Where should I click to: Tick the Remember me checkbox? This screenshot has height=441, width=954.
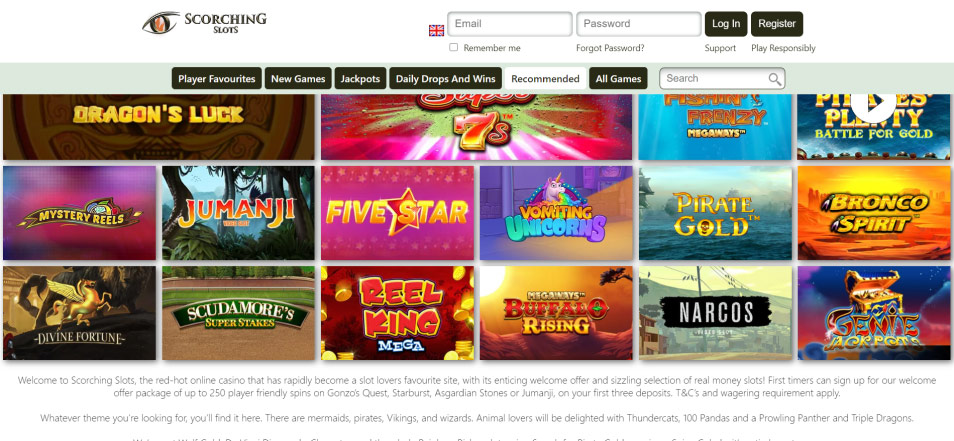[x=453, y=47]
